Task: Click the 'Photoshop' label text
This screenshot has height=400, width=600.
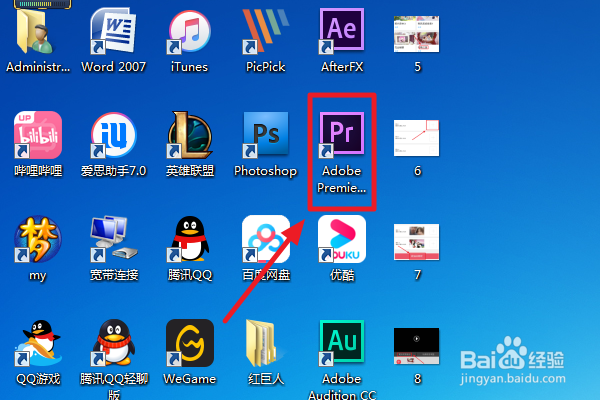Action: [x=266, y=171]
